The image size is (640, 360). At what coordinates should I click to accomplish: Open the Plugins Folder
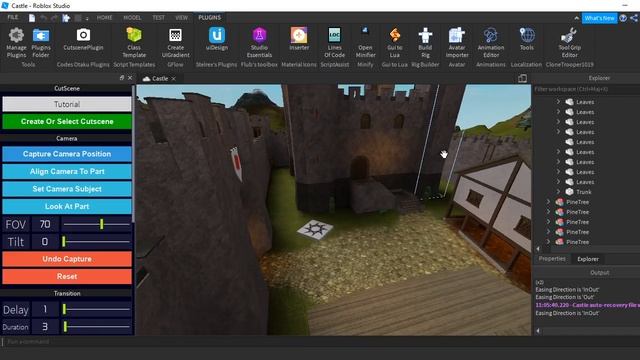click(x=41, y=43)
